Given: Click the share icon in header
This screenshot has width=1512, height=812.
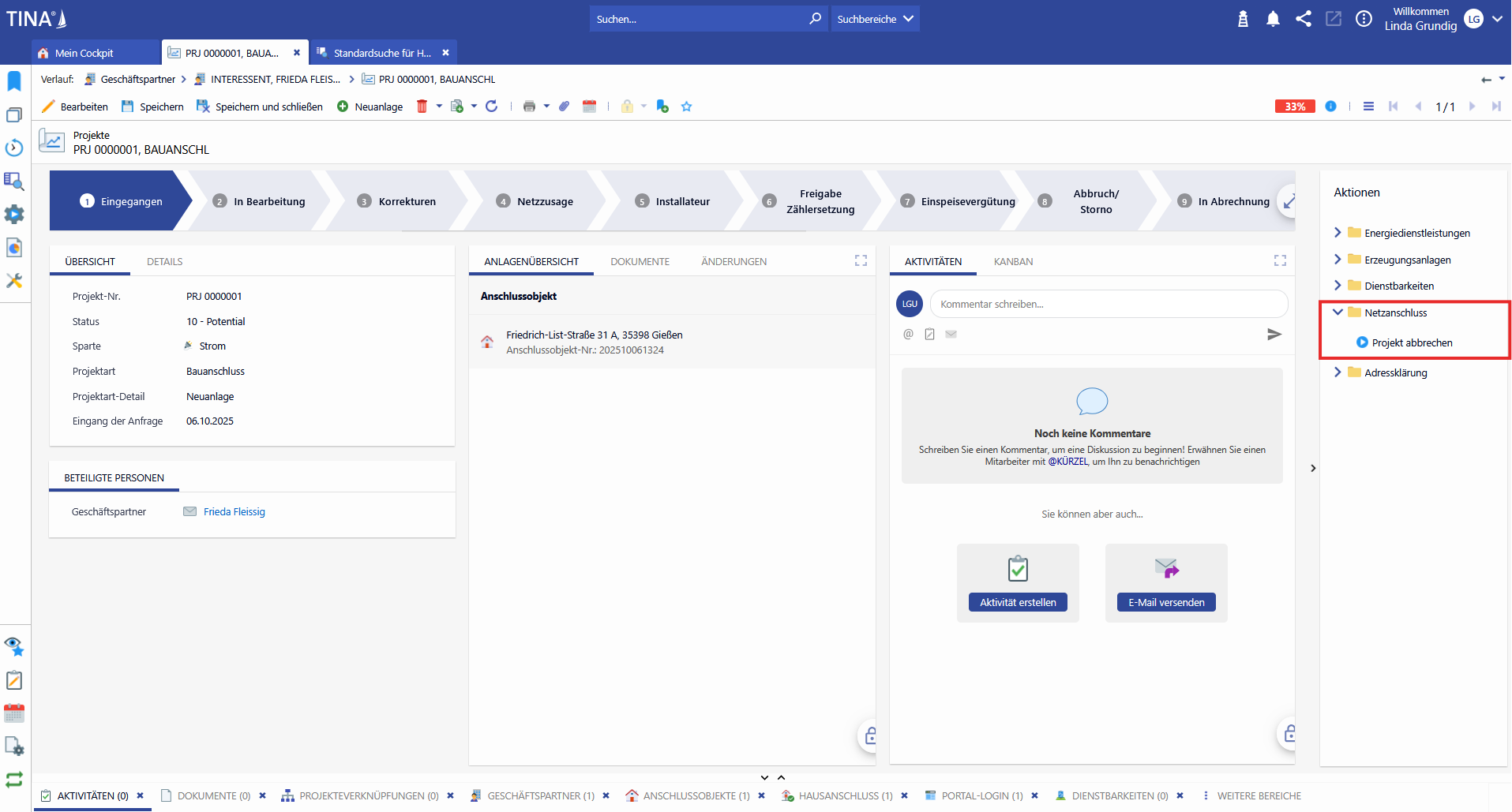Looking at the screenshot, I should point(1303,19).
